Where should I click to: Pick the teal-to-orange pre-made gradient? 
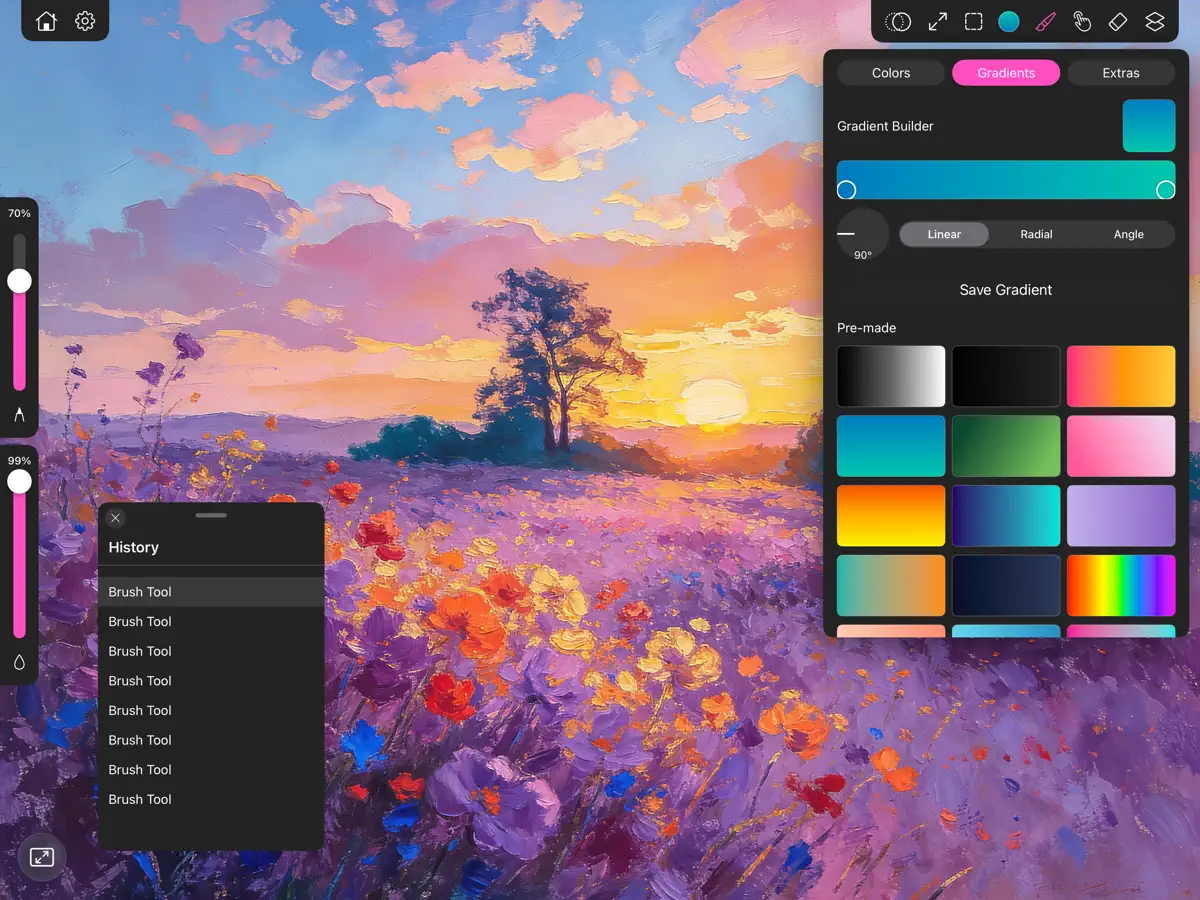point(891,586)
